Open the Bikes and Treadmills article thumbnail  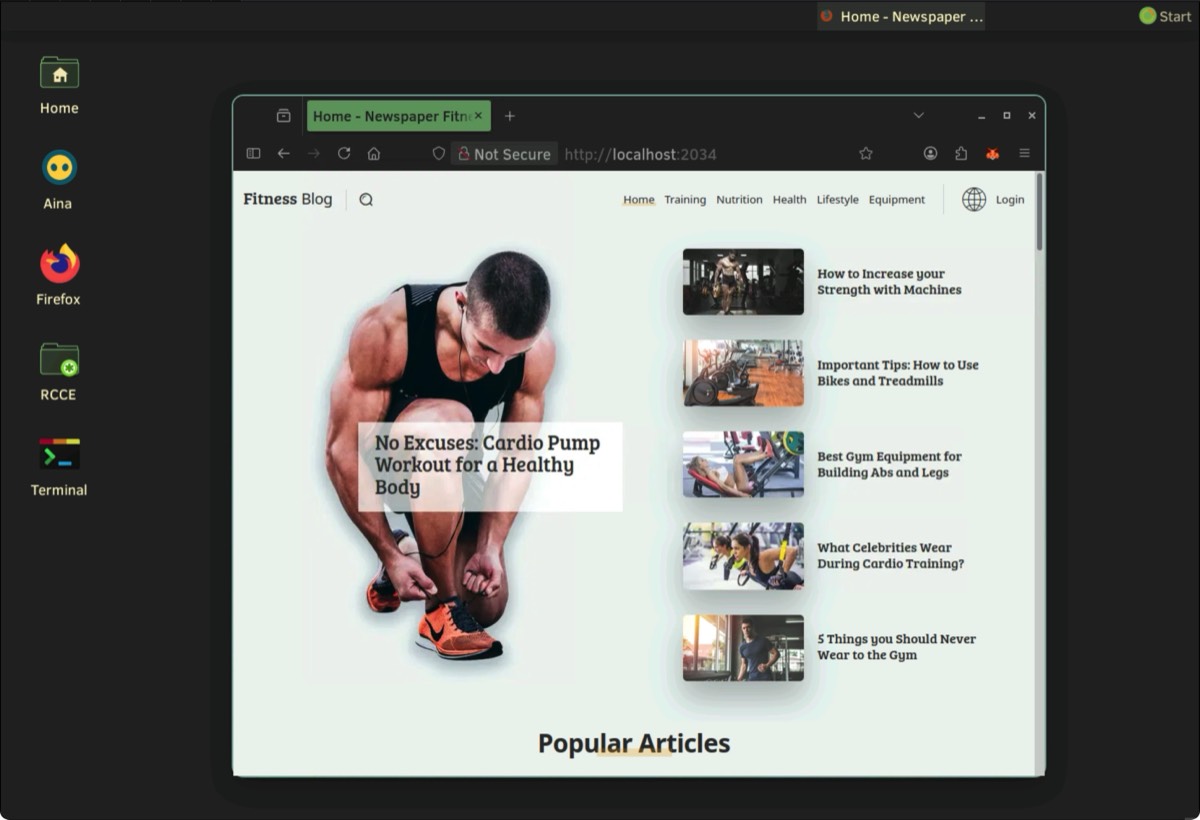743,373
